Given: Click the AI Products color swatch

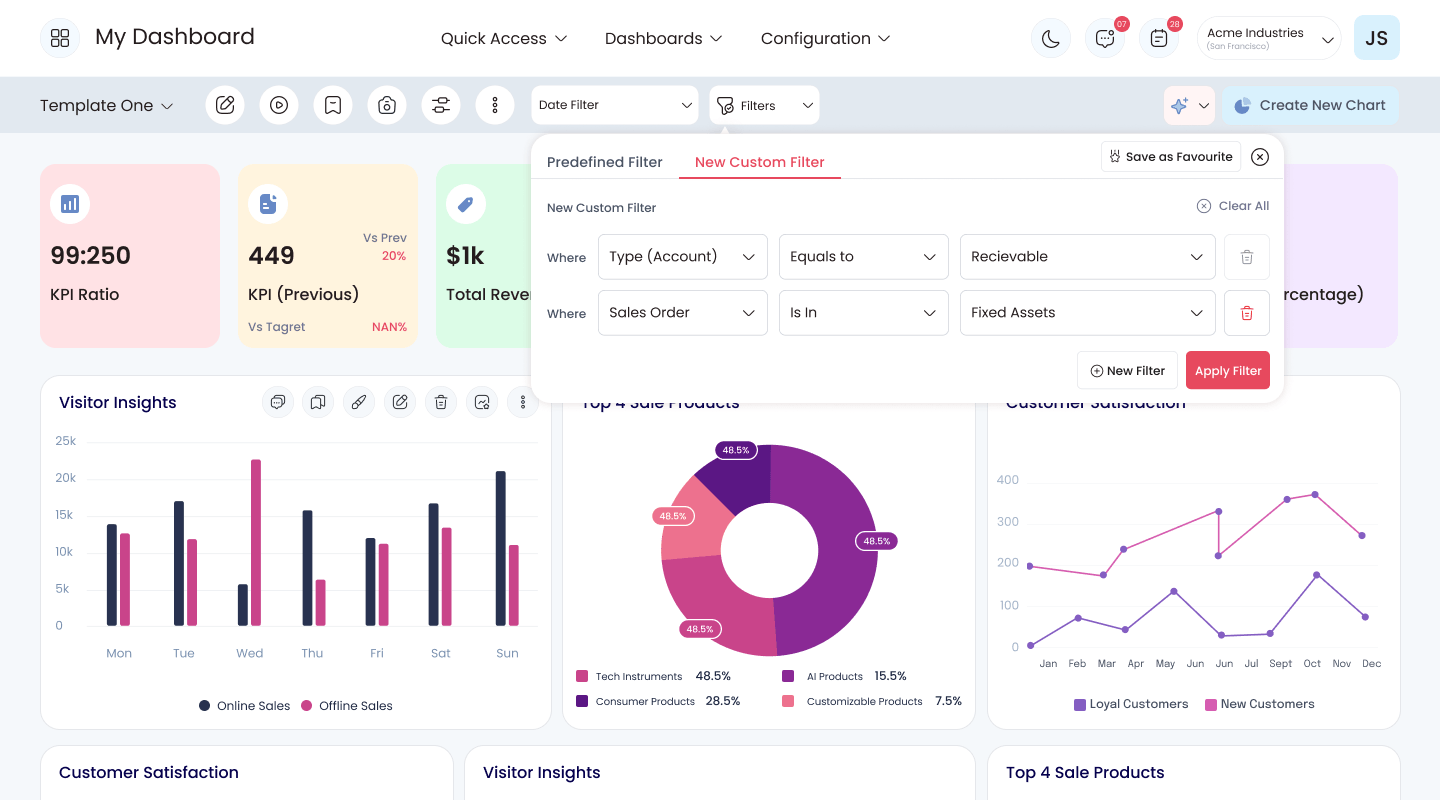Looking at the screenshot, I should click(788, 677).
